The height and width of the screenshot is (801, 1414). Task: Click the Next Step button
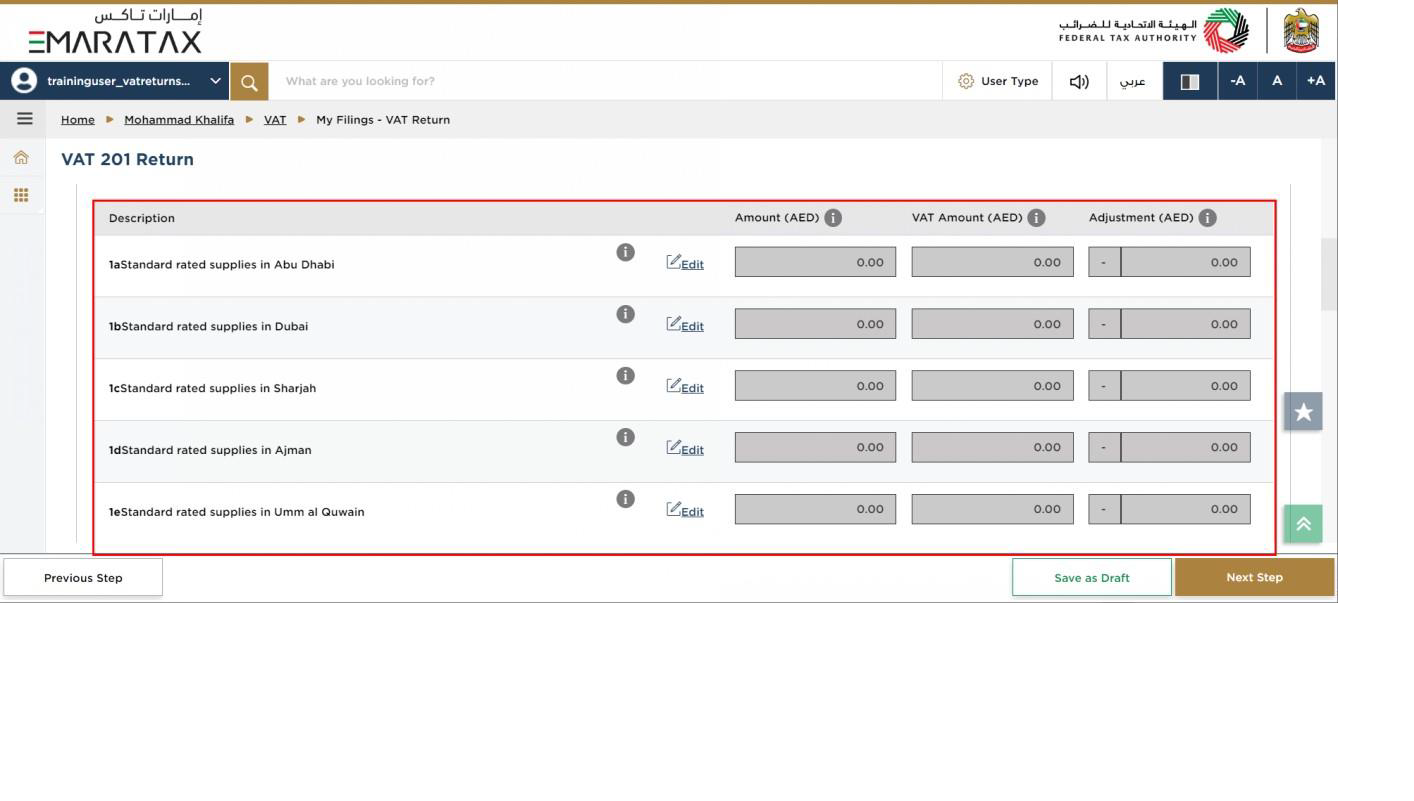[x=1254, y=577]
